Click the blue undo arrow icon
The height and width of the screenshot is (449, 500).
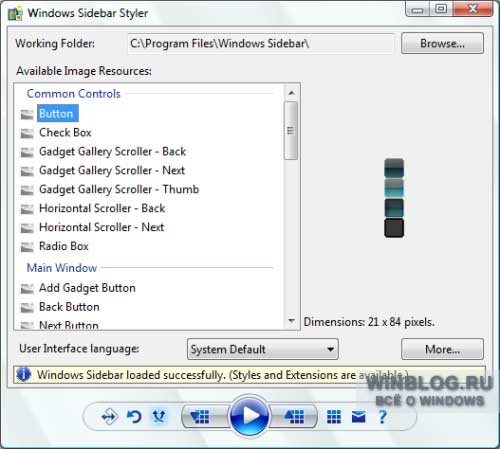(134, 417)
